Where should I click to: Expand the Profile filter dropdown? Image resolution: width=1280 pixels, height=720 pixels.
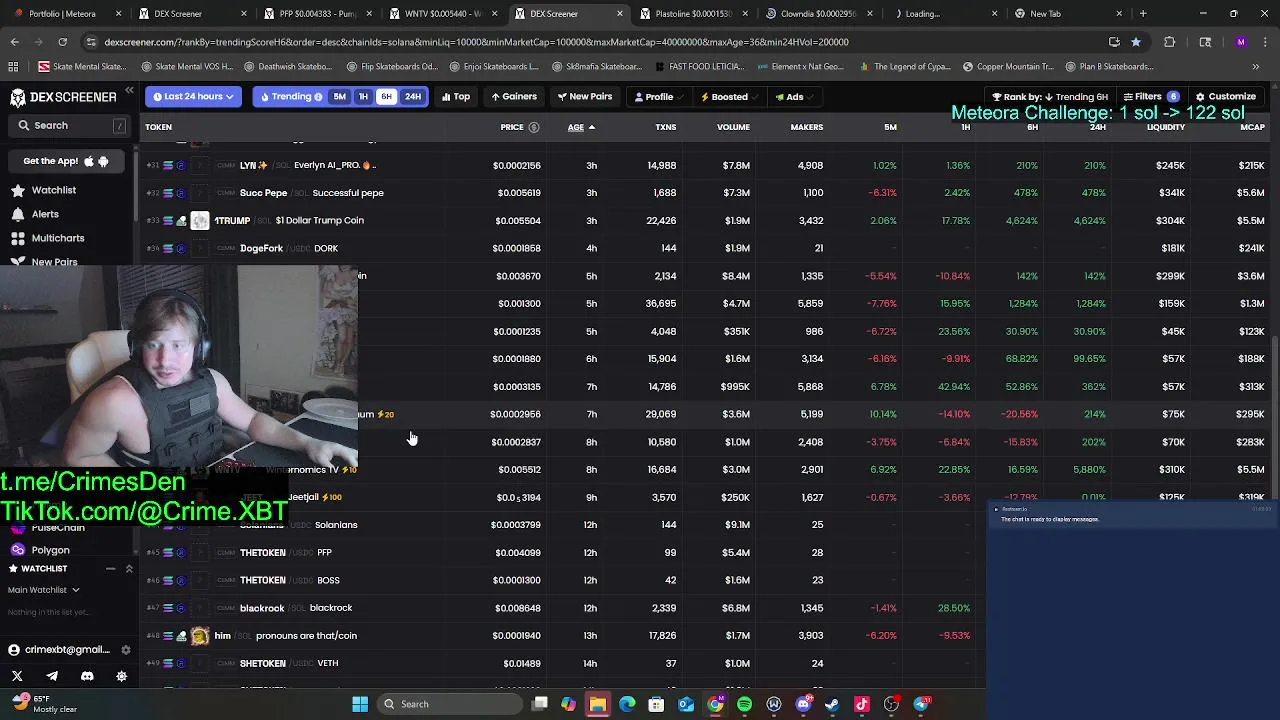coord(659,97)
